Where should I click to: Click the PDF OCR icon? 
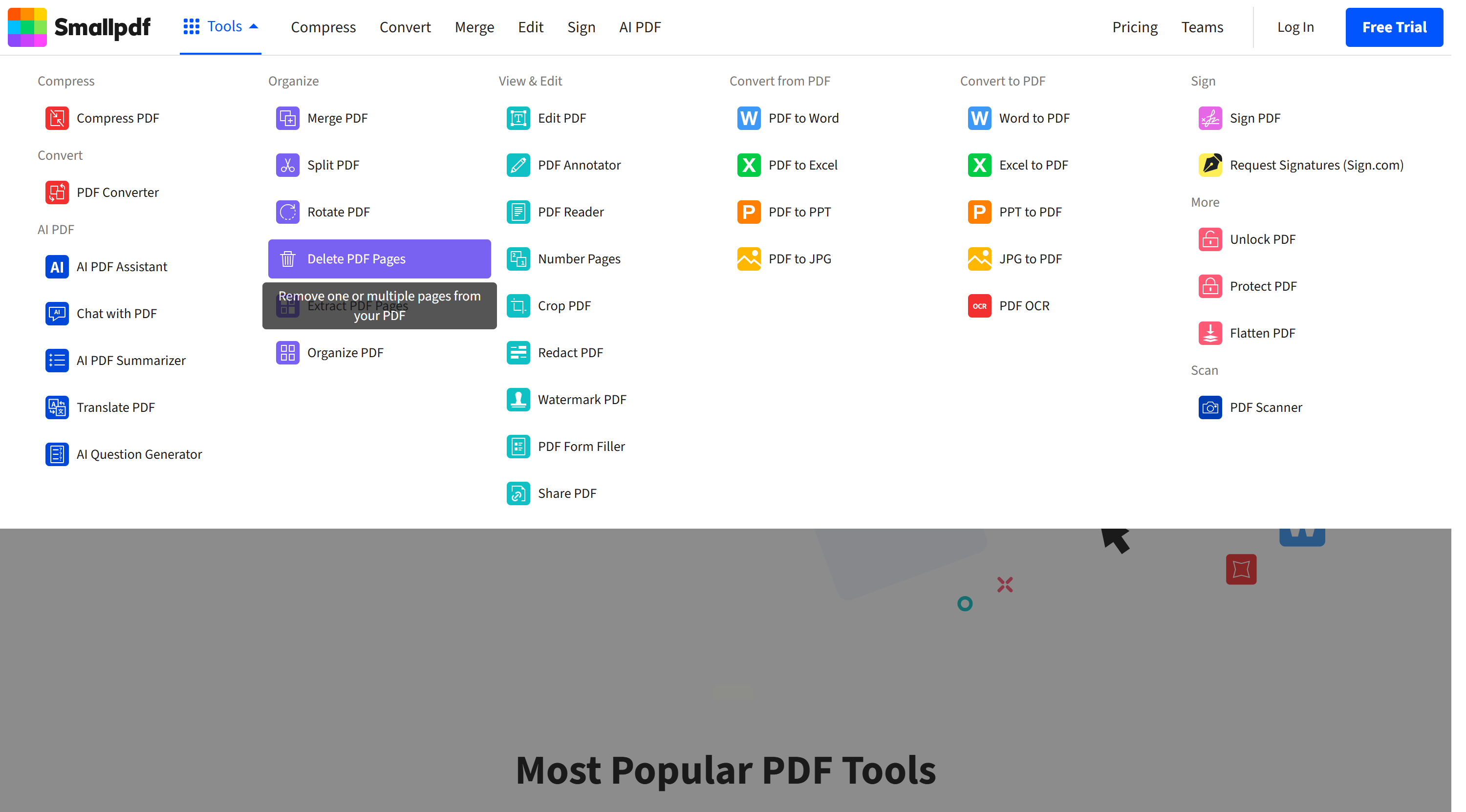click(979, 305)
